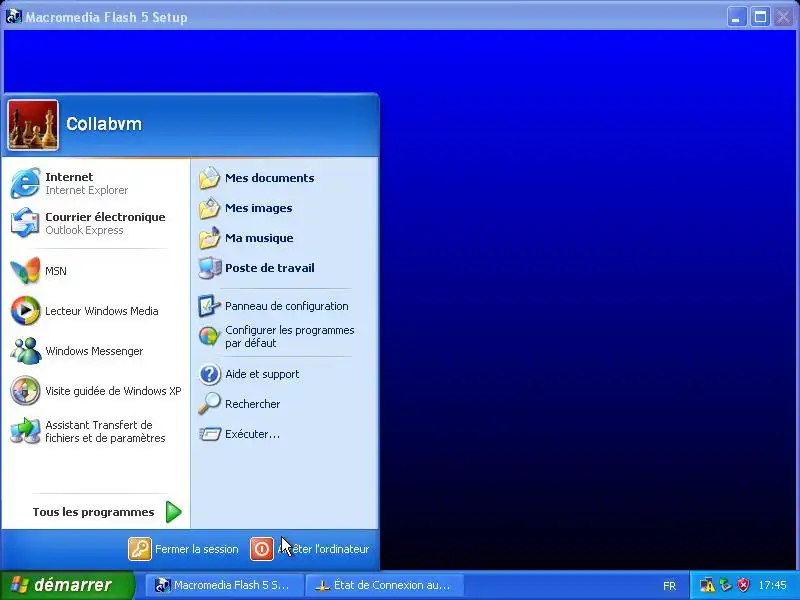Viewport: 800px width, 600px height.
Task: Click the Macromedia Flash 5 Setup title icon
Action: 14,17
